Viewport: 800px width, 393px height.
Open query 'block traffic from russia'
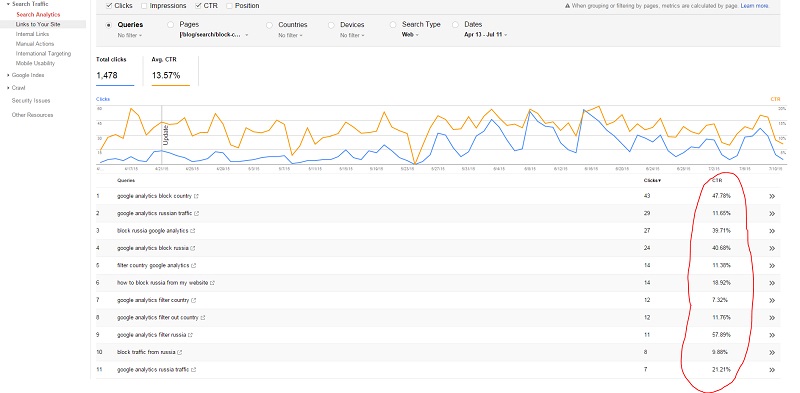point(146,352)
